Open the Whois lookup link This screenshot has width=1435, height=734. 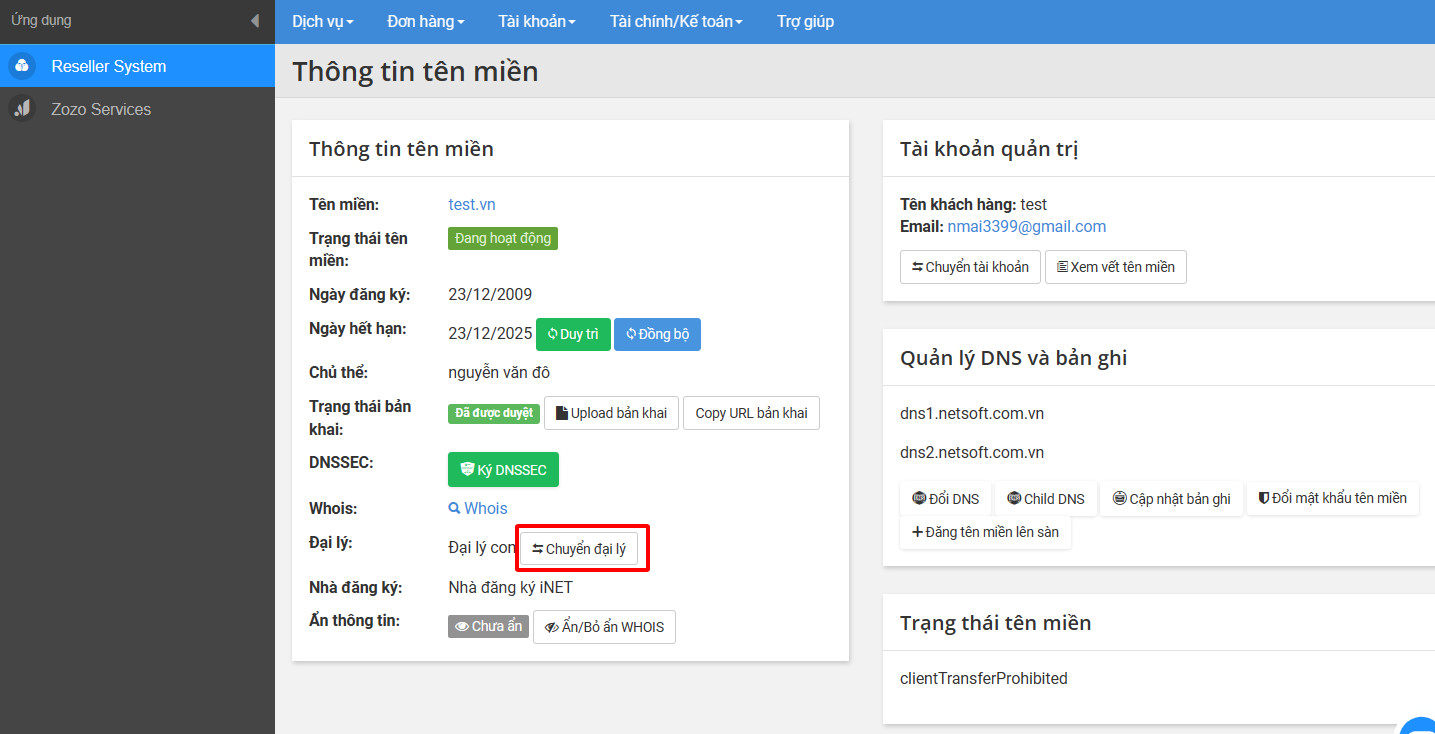point(478,508)
